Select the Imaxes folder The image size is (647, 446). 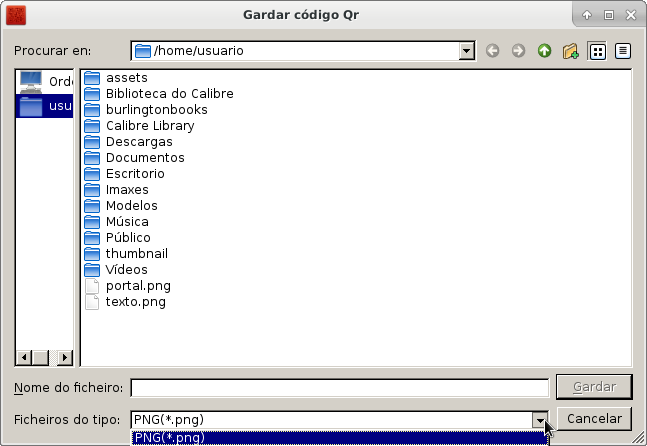pos(116,190)
